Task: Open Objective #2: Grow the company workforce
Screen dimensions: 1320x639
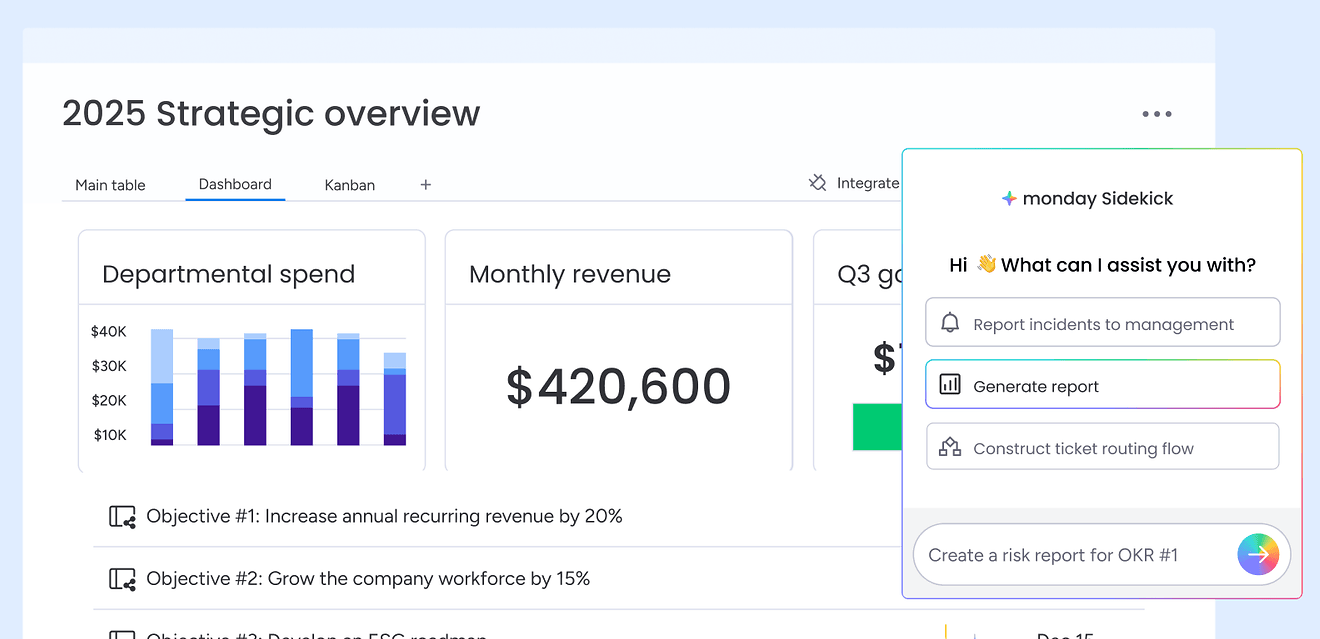Action: 368,578
